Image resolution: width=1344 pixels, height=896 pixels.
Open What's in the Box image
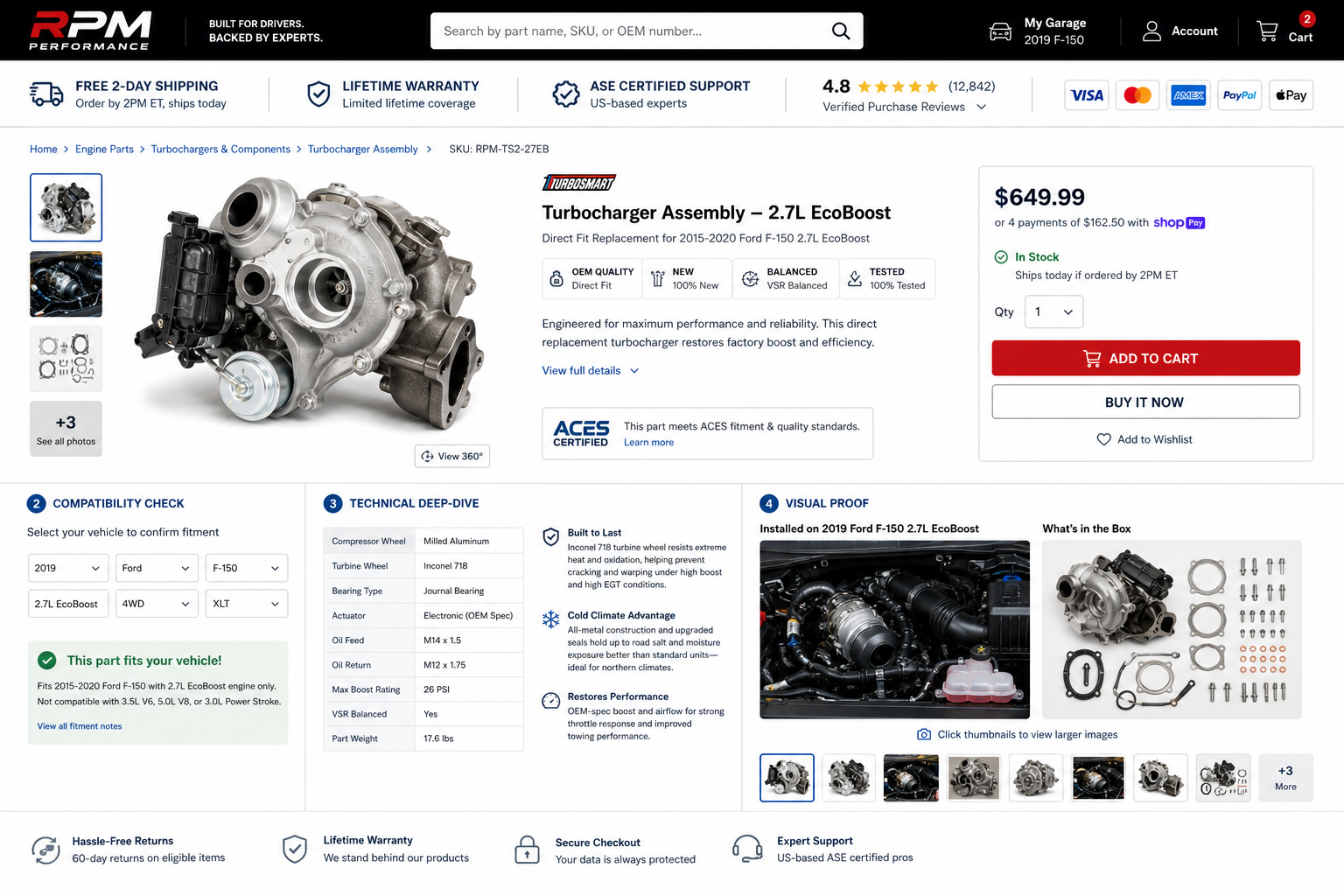(x=1172, y=630)
